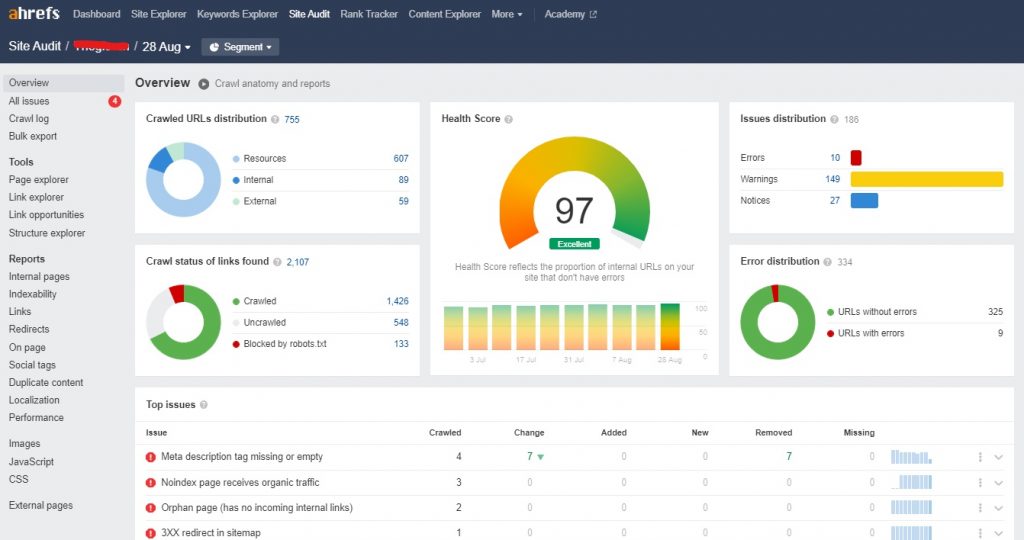Viewport: 1024px width, 540px height.
Task: Click error icon for Orphan page issue
Action: pos(151,507)
